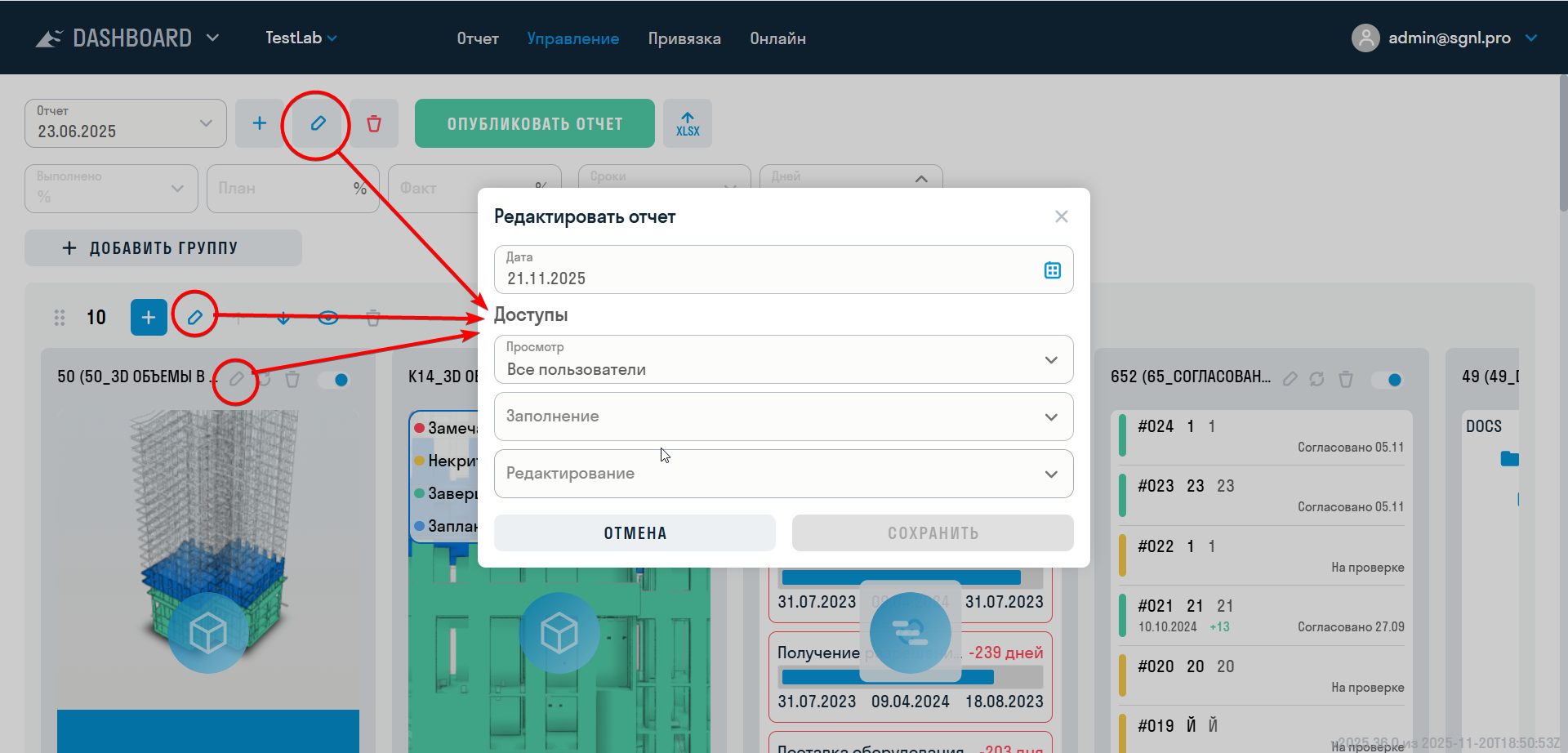Viewport: 1568px width, 753px height.
Task: Toggle the switch on card 50
Action: (x=334, y=380)
